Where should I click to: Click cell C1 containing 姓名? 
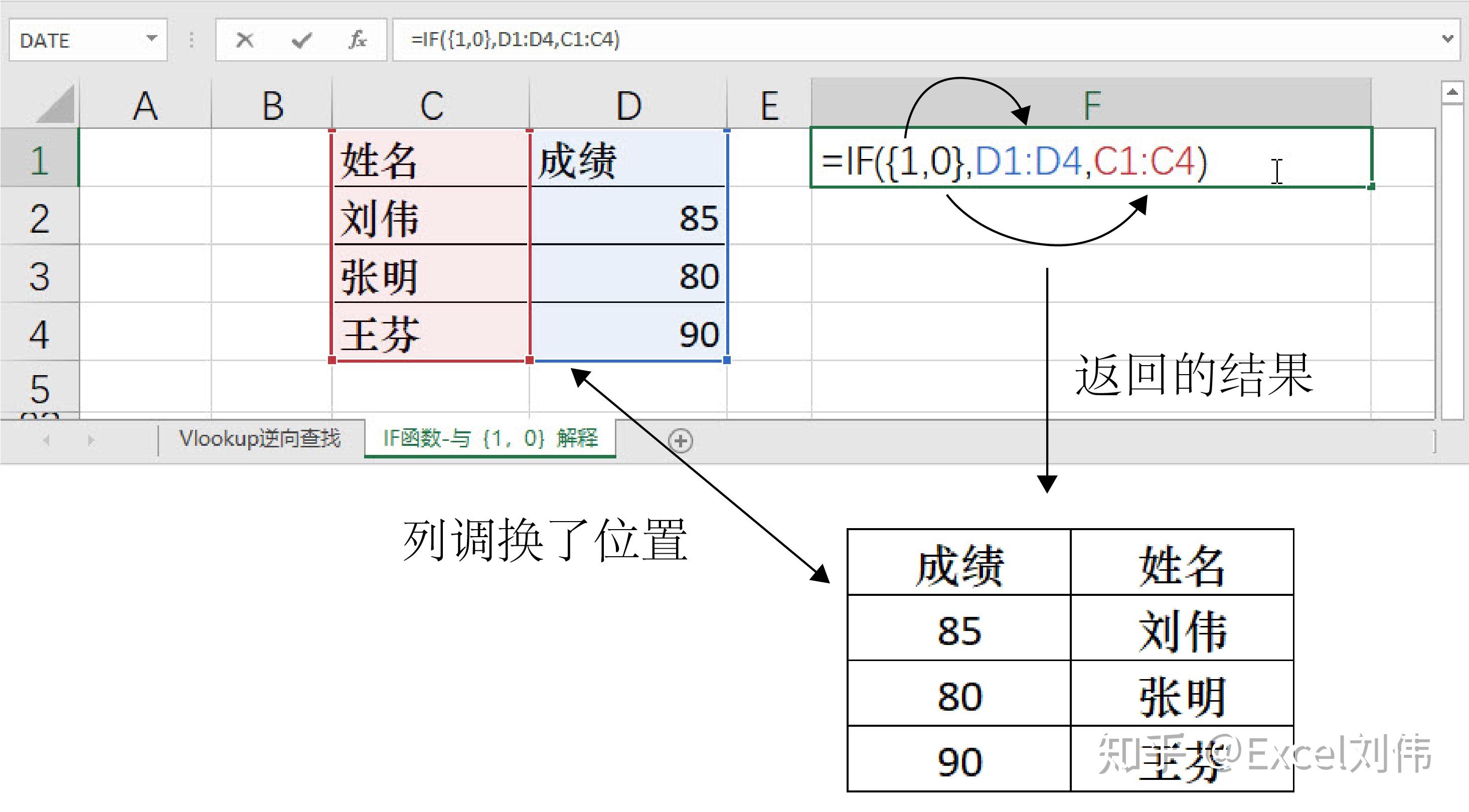point(431,158)
